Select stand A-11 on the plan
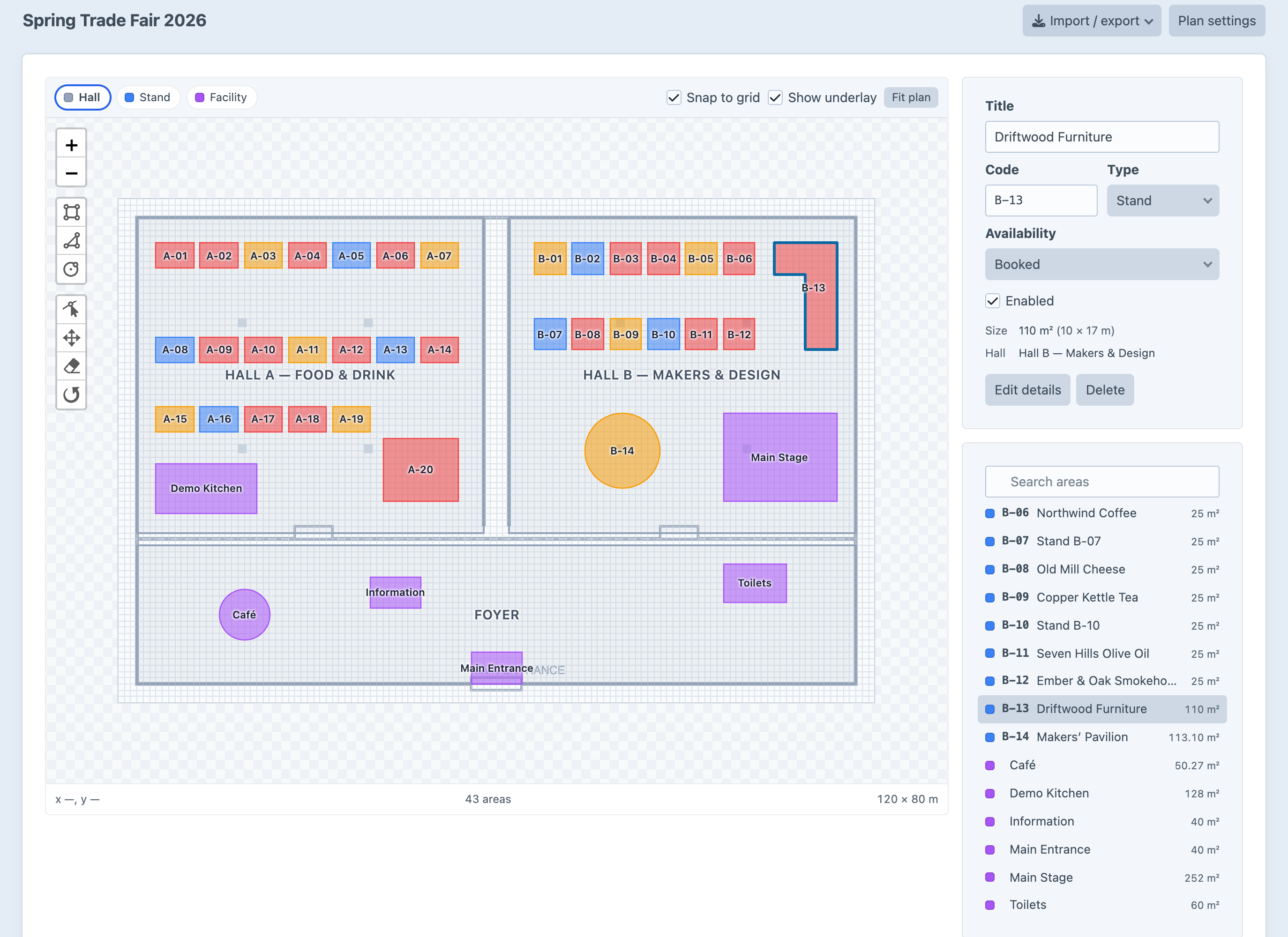Viewport: 1288px width, 937px height. pyautogui.click(x=307, y=350)
